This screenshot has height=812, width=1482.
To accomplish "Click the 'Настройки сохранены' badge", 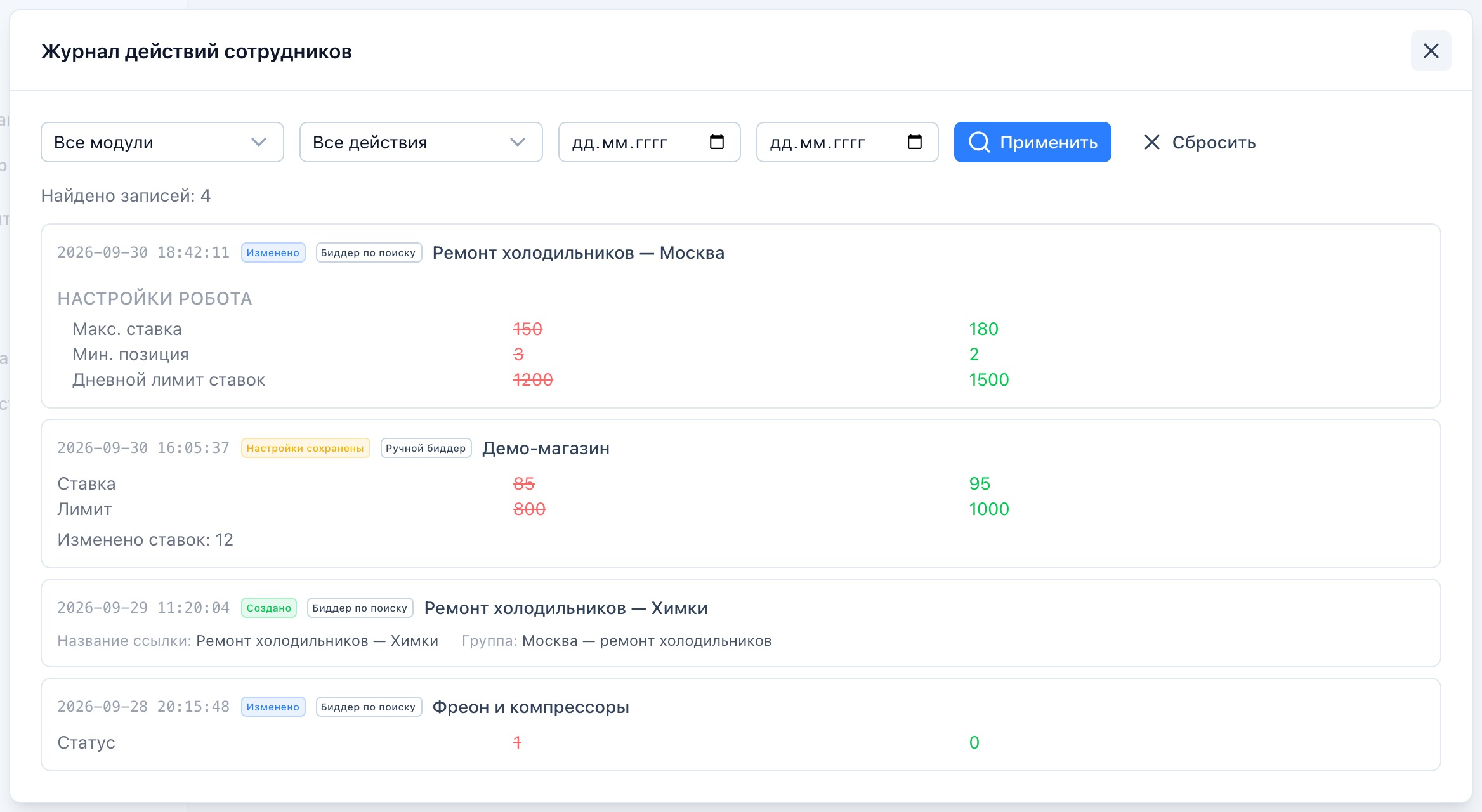I will 305,448.
